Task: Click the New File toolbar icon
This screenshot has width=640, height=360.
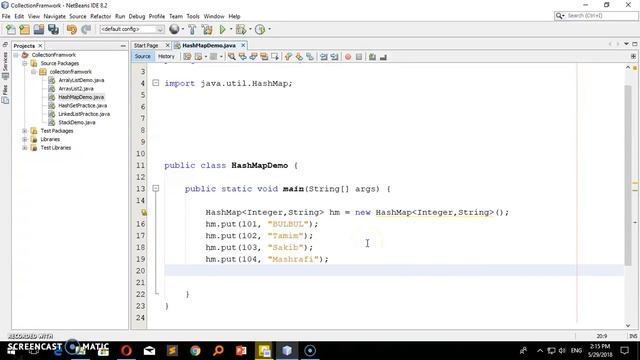Action: coord(11,29)
